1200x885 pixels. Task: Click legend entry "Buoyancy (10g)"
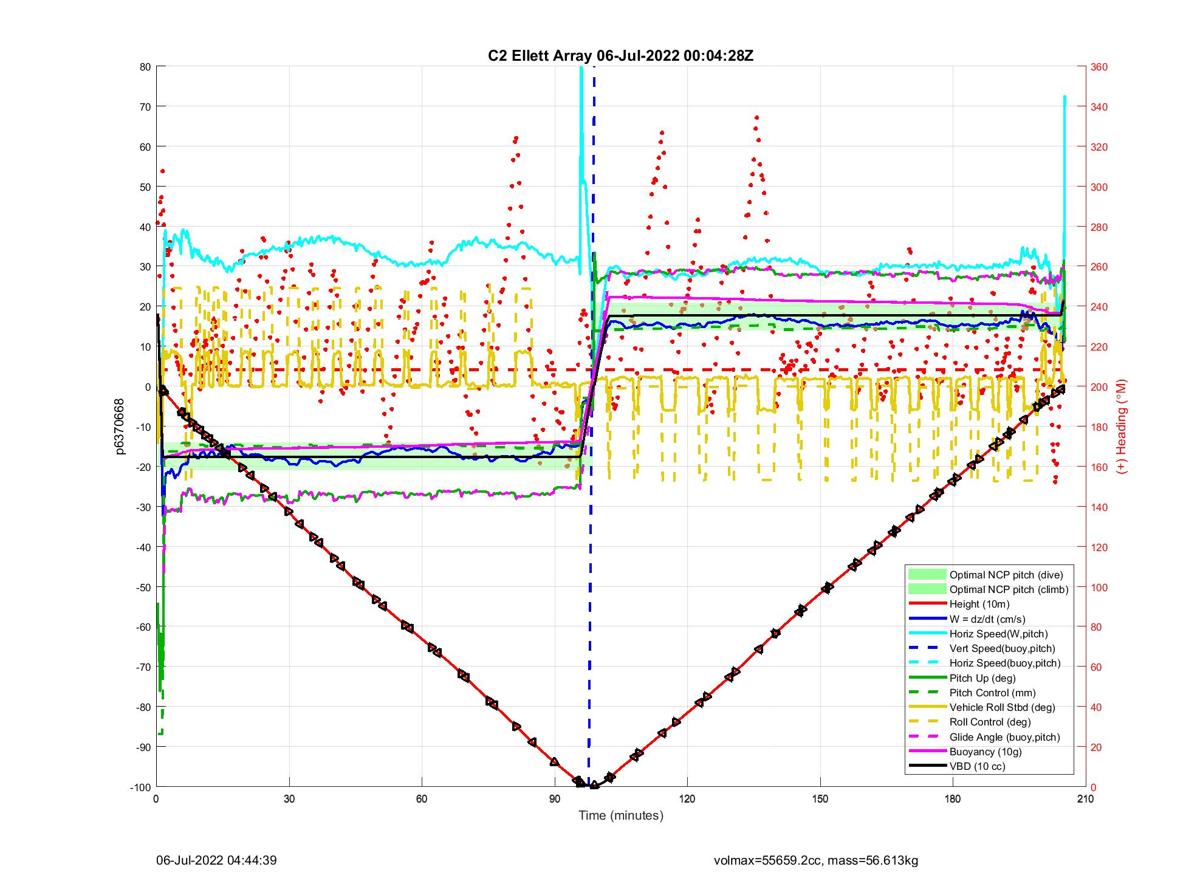coord(986,751)
